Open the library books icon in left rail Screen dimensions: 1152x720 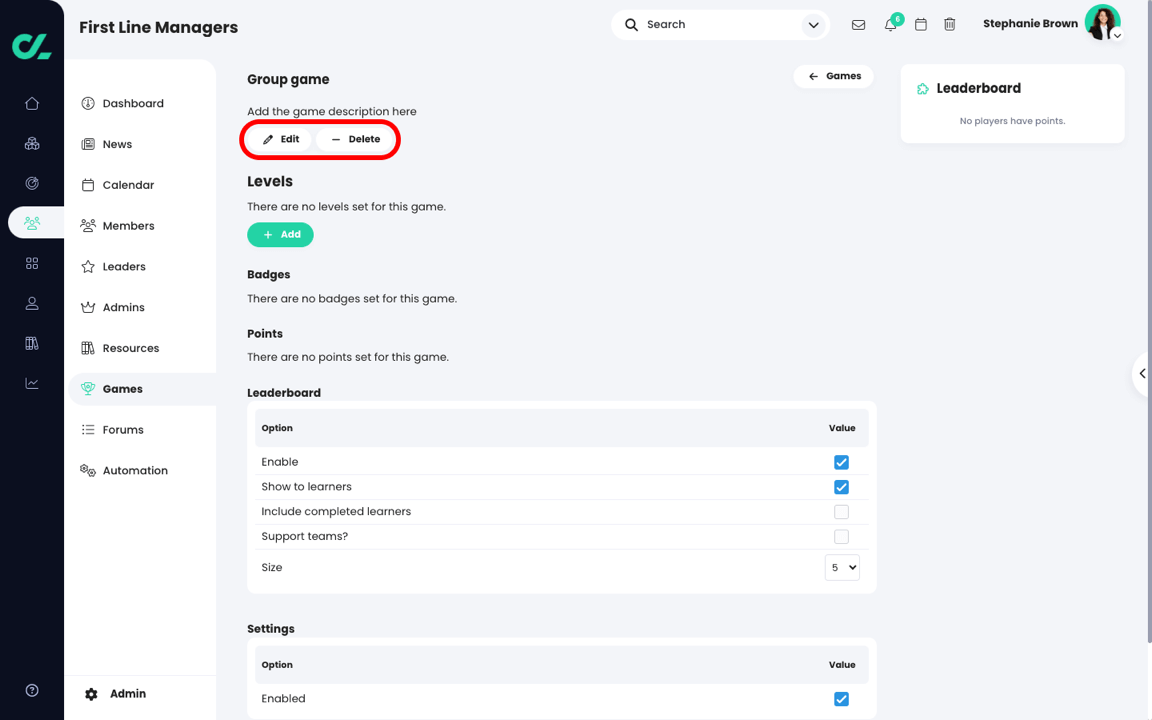[32, 343]
